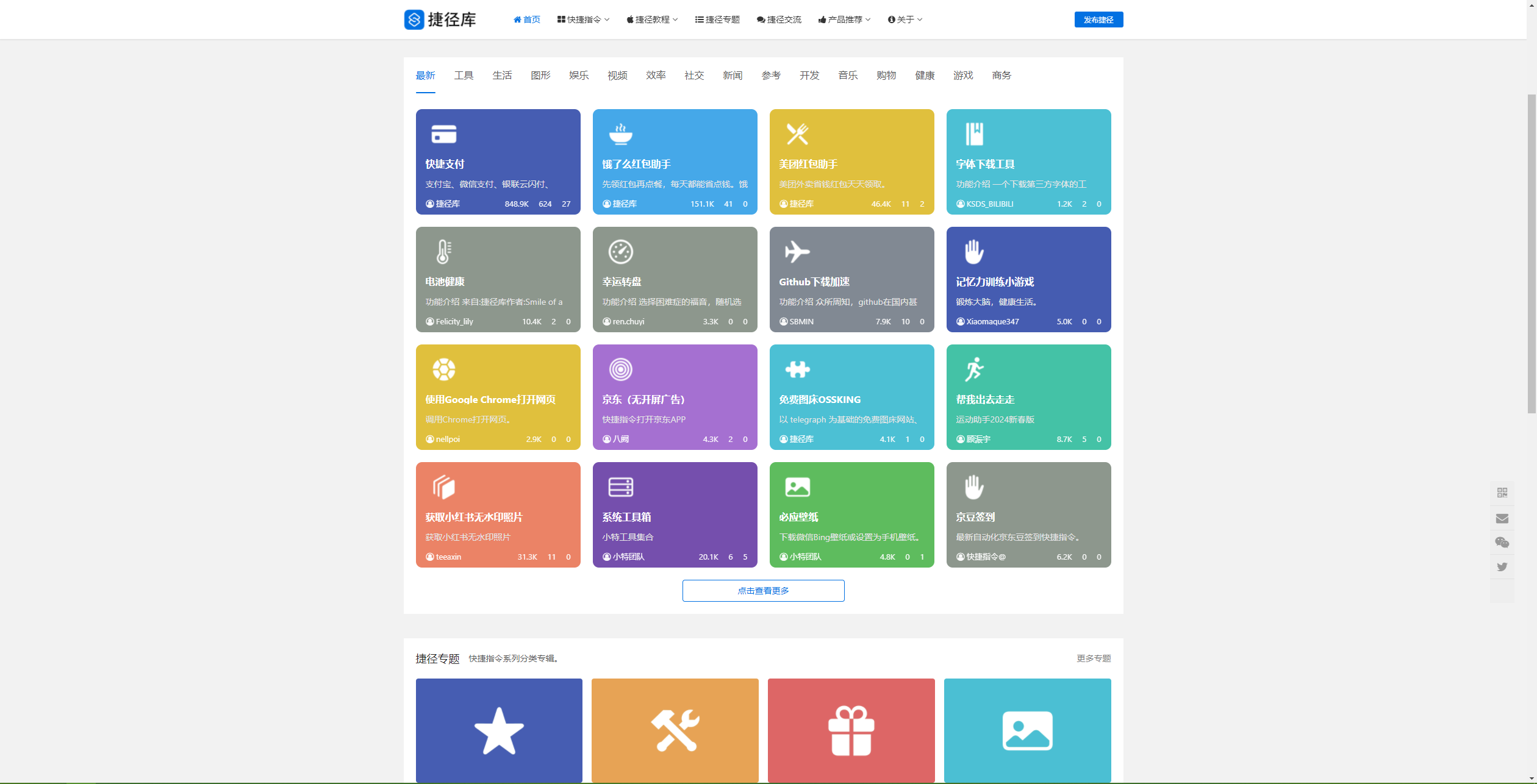Click the puzzle piece icon on 免费图床OSSKING
This screenshot has width=1537, height=784.
797,369
